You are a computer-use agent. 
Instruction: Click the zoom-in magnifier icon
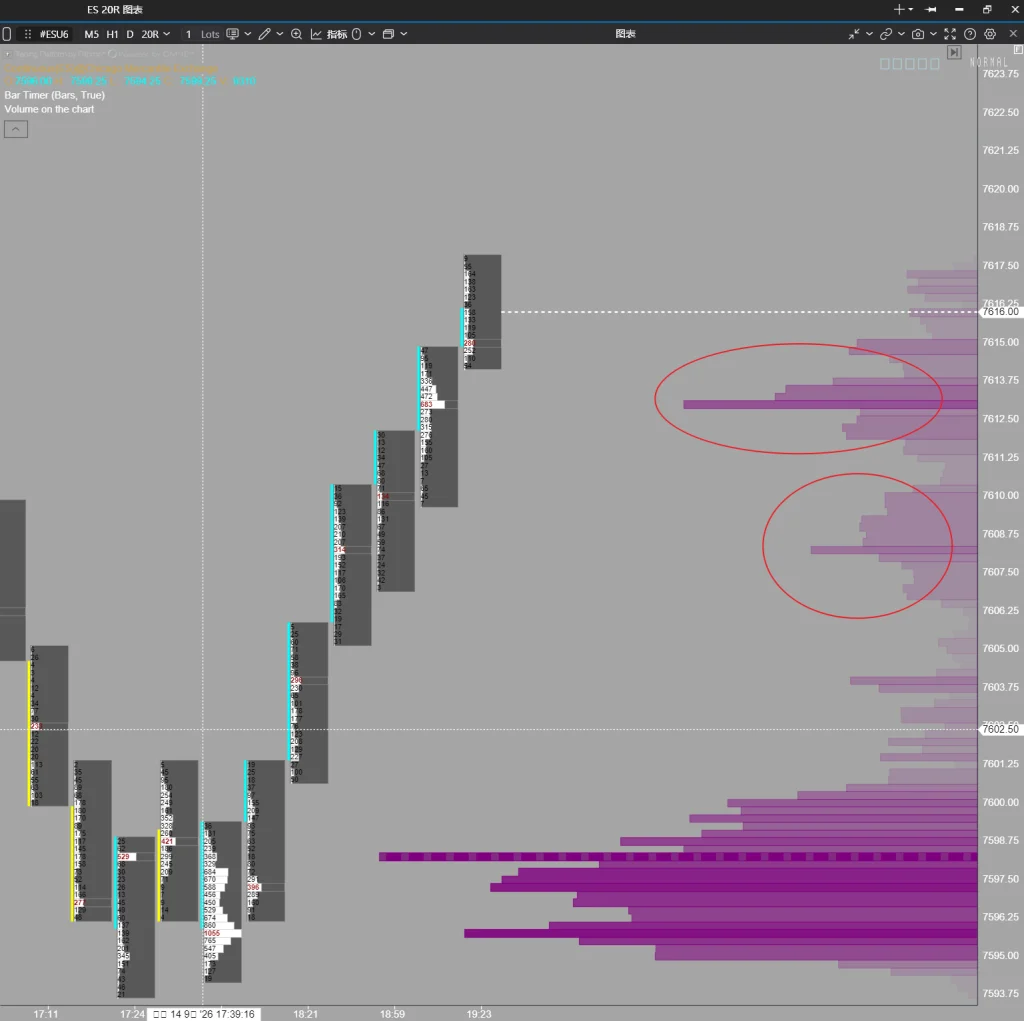296,34
